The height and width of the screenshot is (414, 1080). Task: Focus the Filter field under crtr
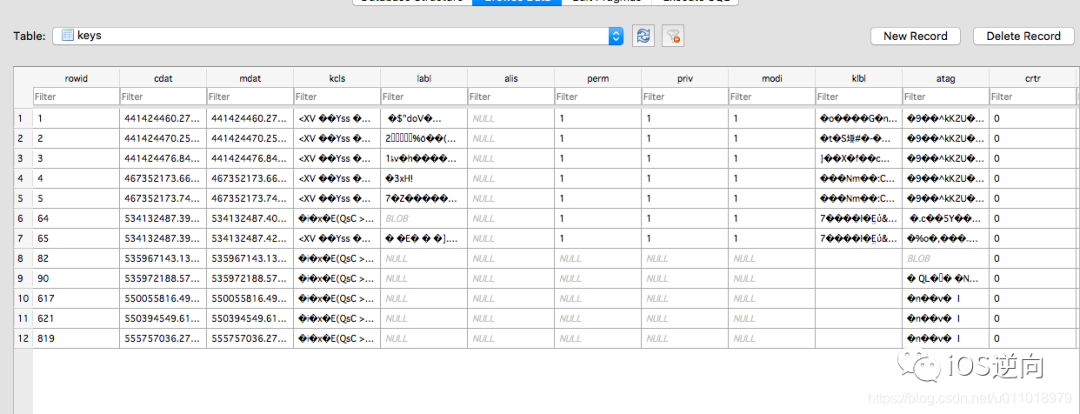click(1032, 97)
